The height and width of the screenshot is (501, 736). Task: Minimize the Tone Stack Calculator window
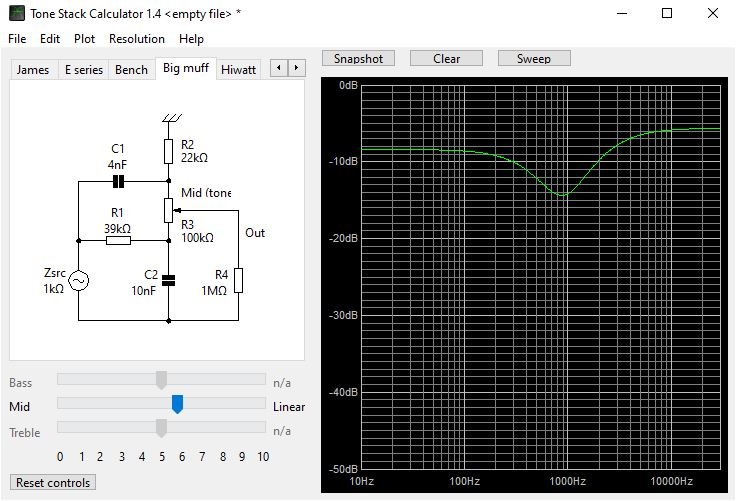pyautogui.click(x=622, y=13)
